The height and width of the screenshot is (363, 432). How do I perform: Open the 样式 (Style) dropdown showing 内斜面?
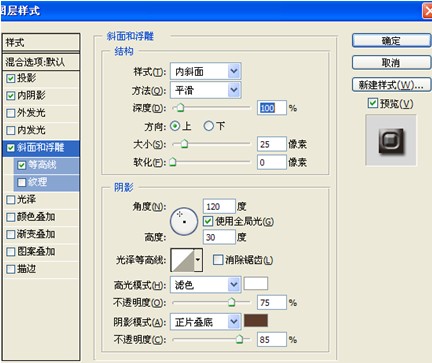[206, 71]
